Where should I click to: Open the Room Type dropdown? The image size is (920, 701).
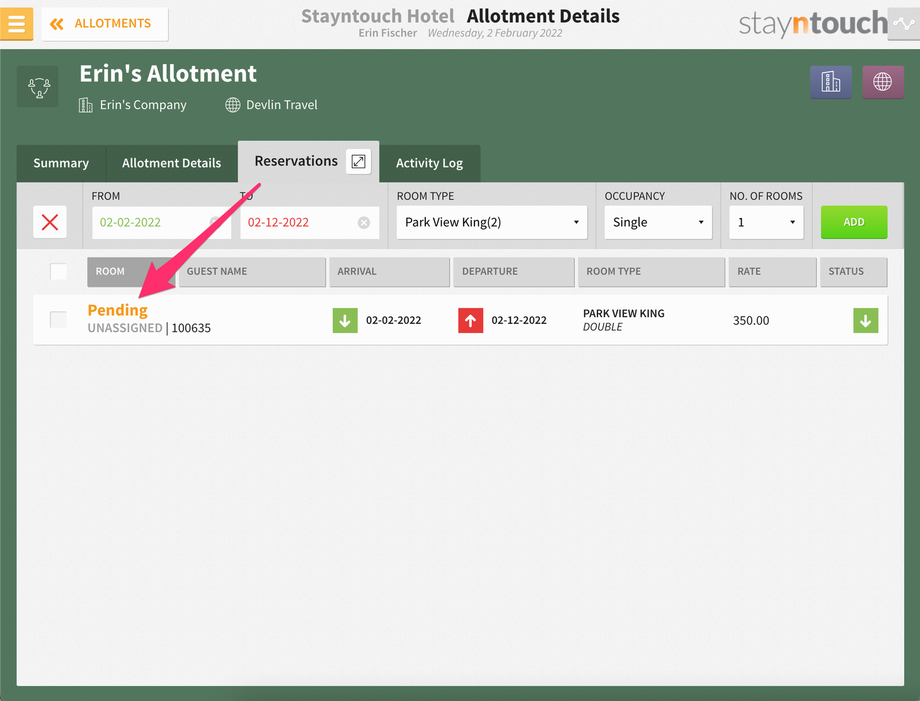492,222
